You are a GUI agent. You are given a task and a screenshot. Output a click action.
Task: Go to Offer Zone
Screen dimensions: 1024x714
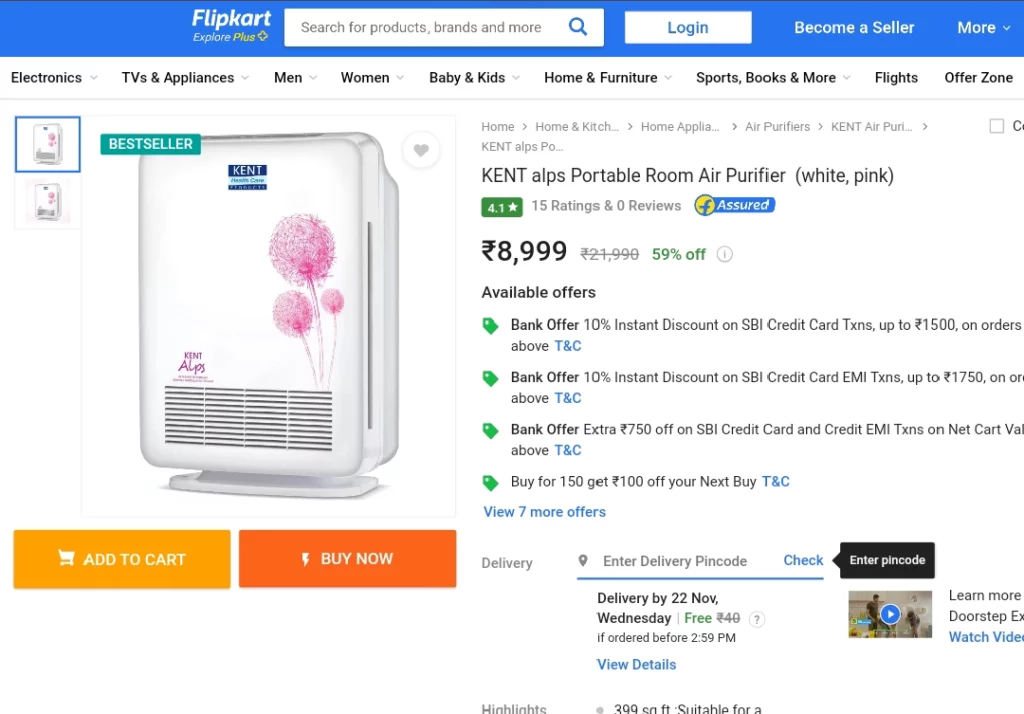(978, 78)
